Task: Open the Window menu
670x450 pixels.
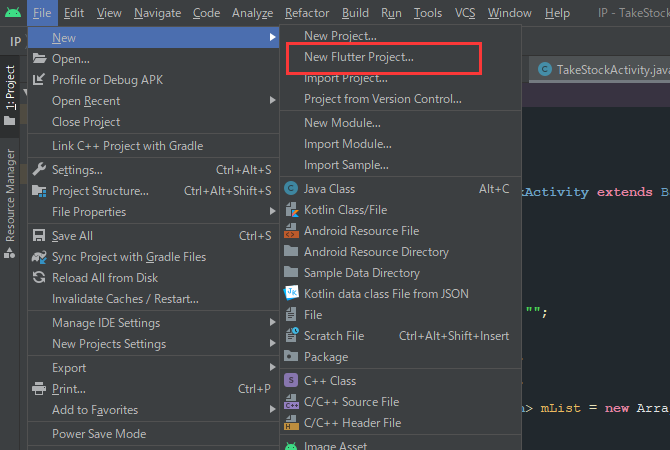Action: click(510, 13)
